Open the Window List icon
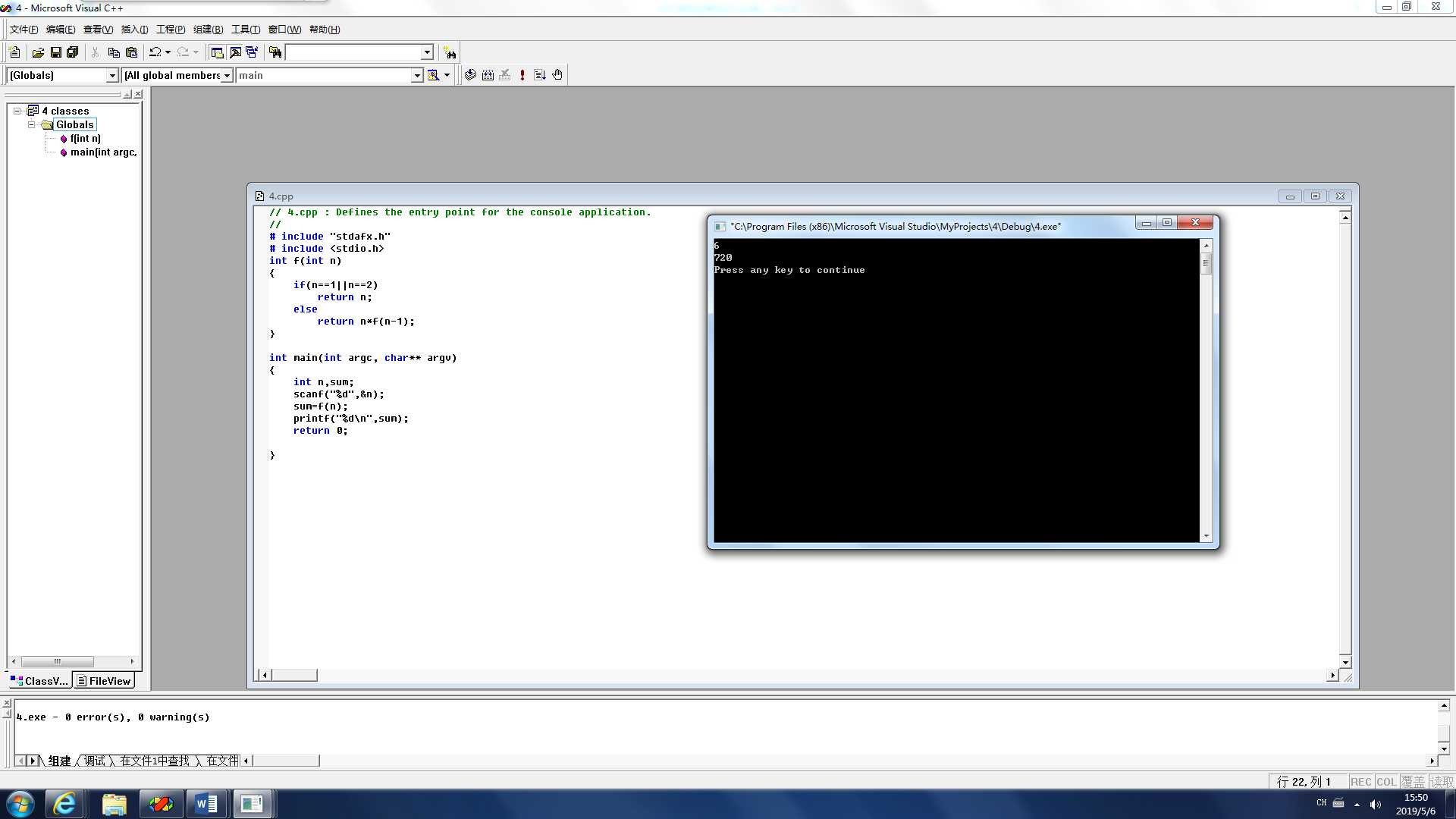 point(252,52)
